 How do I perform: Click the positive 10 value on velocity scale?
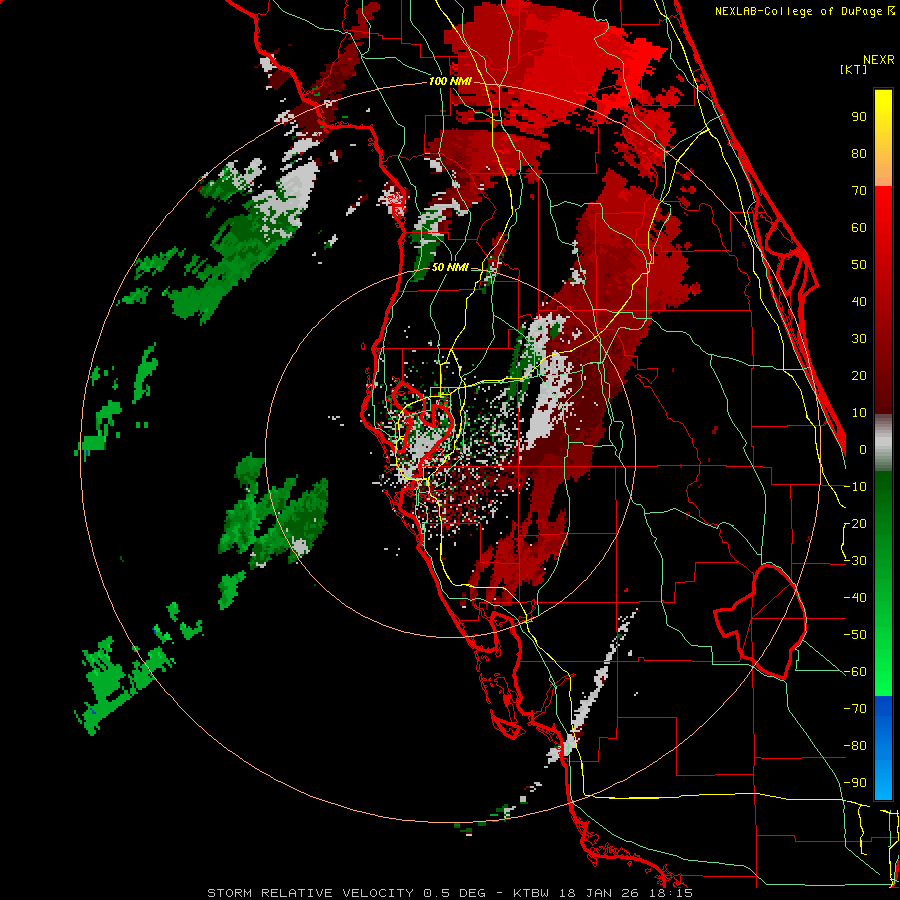859,413
